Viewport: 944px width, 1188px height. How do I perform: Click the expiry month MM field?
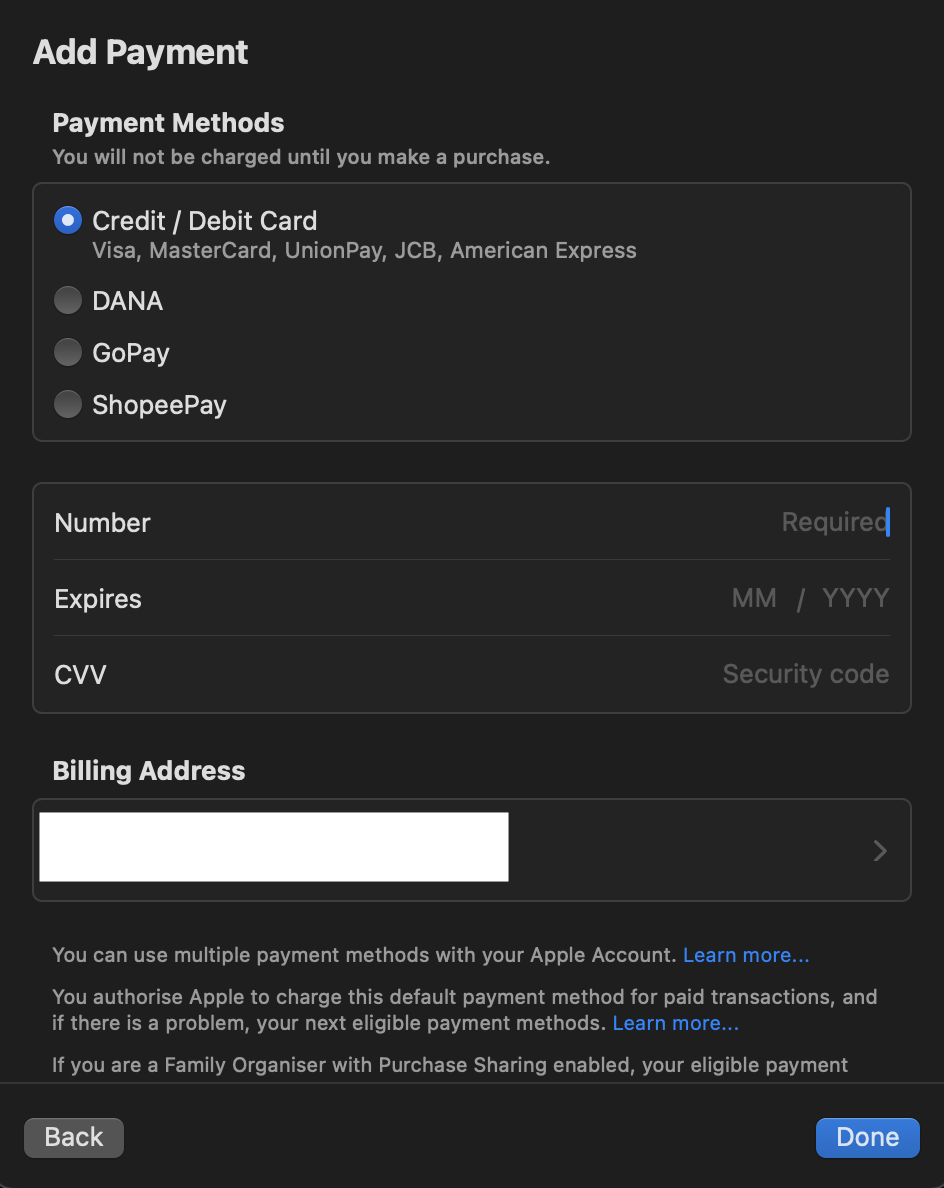[754, 598]
